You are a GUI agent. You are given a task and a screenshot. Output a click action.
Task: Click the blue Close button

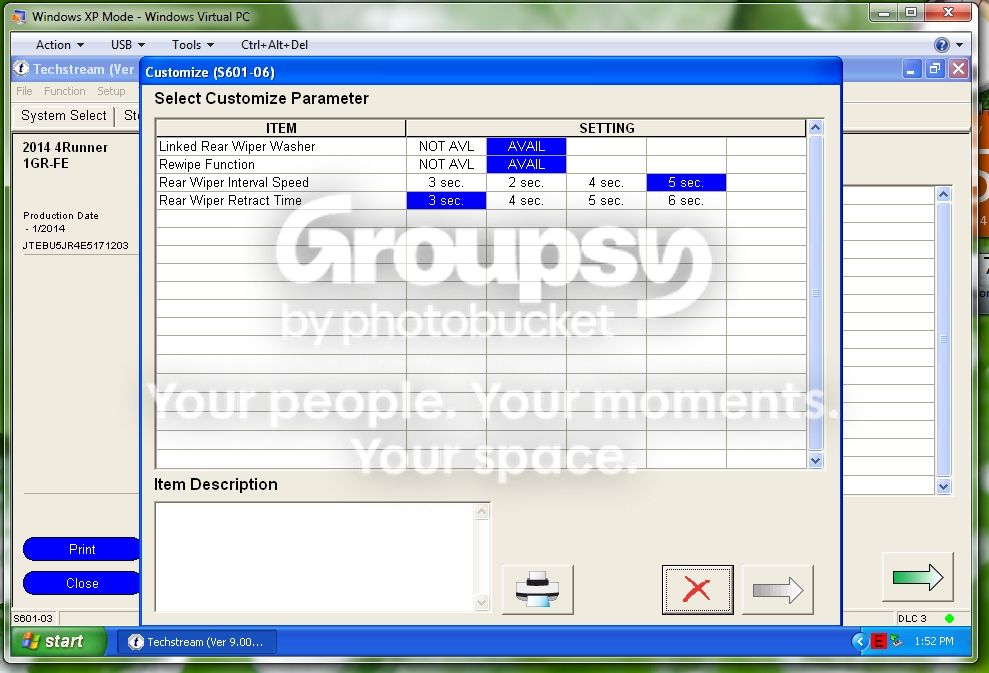pos(81,583)
